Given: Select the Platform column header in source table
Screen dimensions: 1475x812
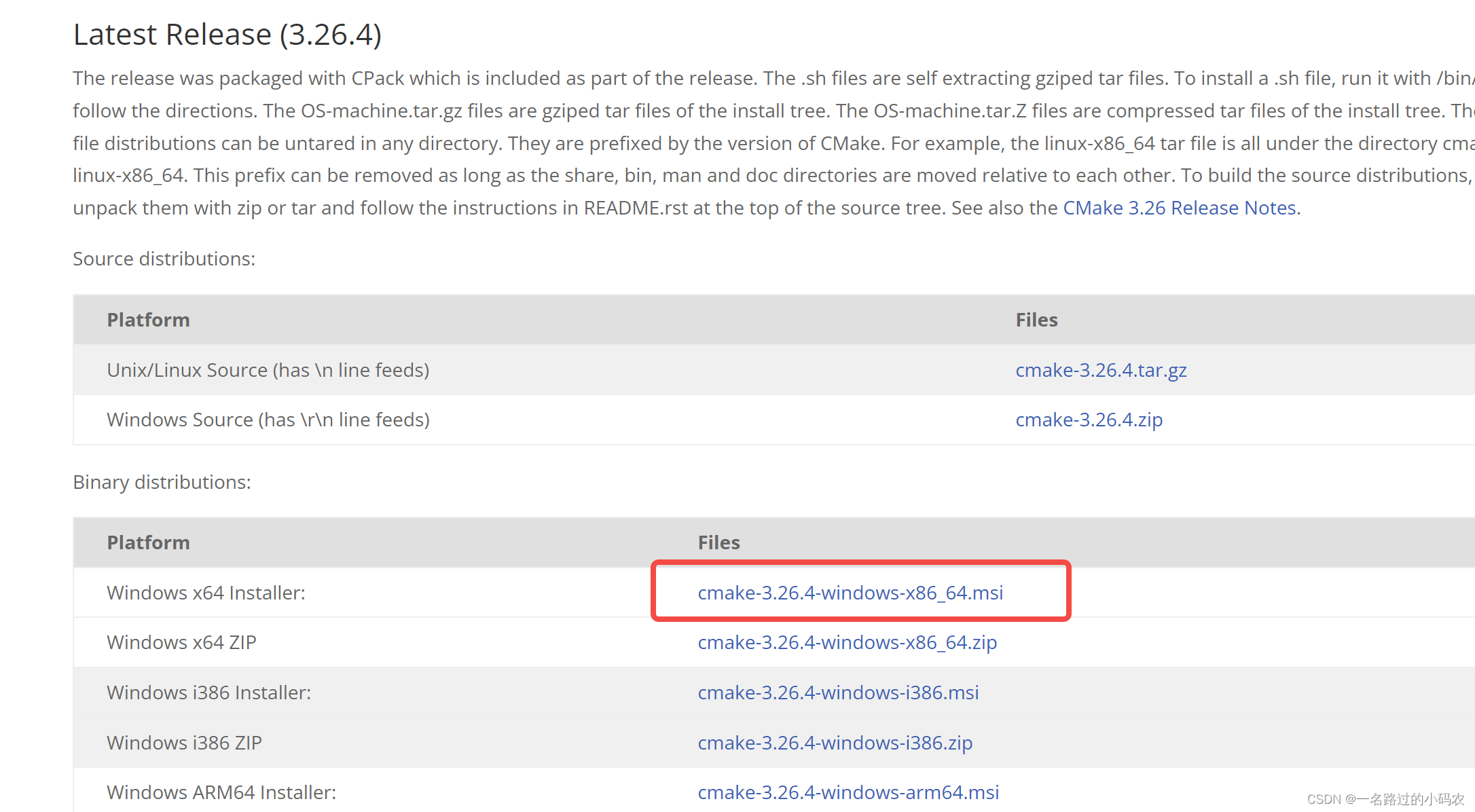Looking at the screenshot, I should tap(148, 319).
